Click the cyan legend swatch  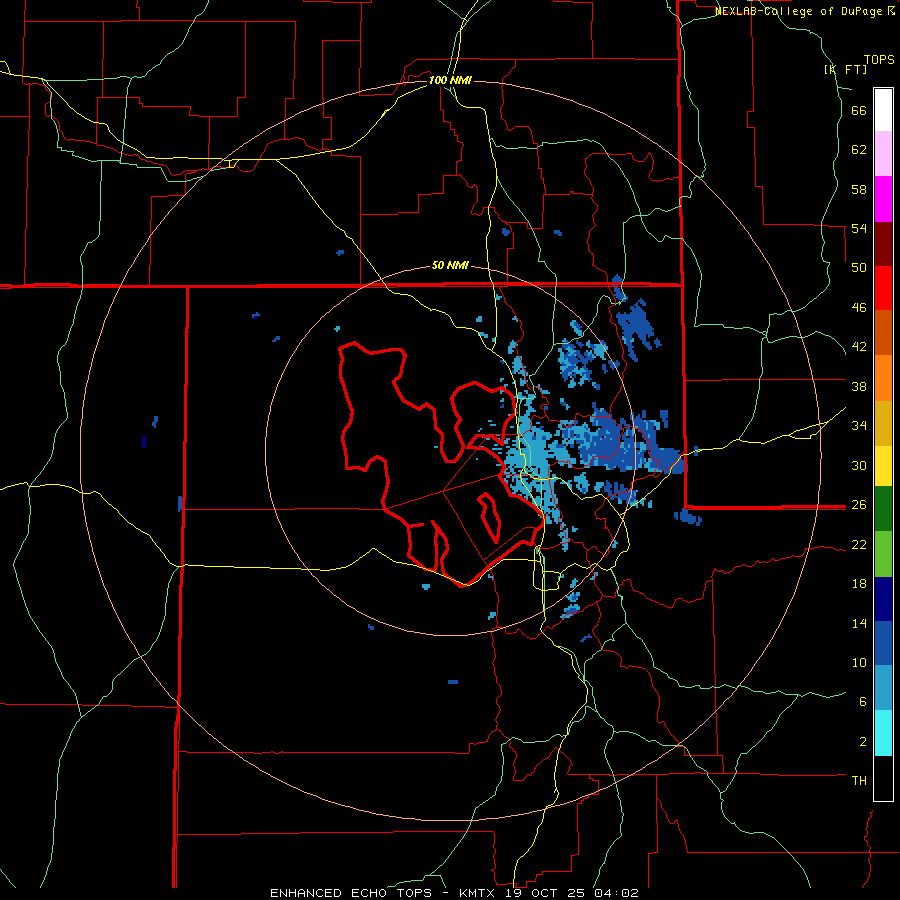[883, 733]
